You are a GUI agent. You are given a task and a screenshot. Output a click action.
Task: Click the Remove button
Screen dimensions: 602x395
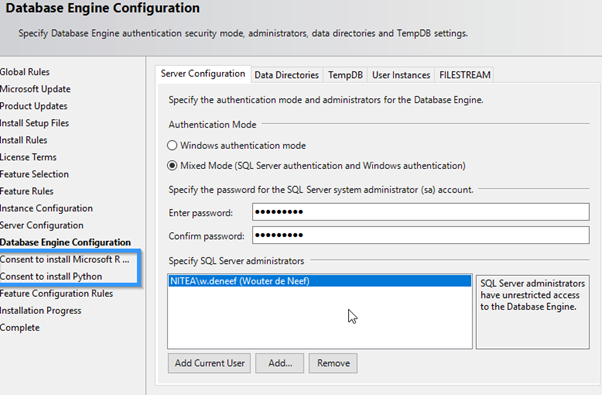pos(333,363)
